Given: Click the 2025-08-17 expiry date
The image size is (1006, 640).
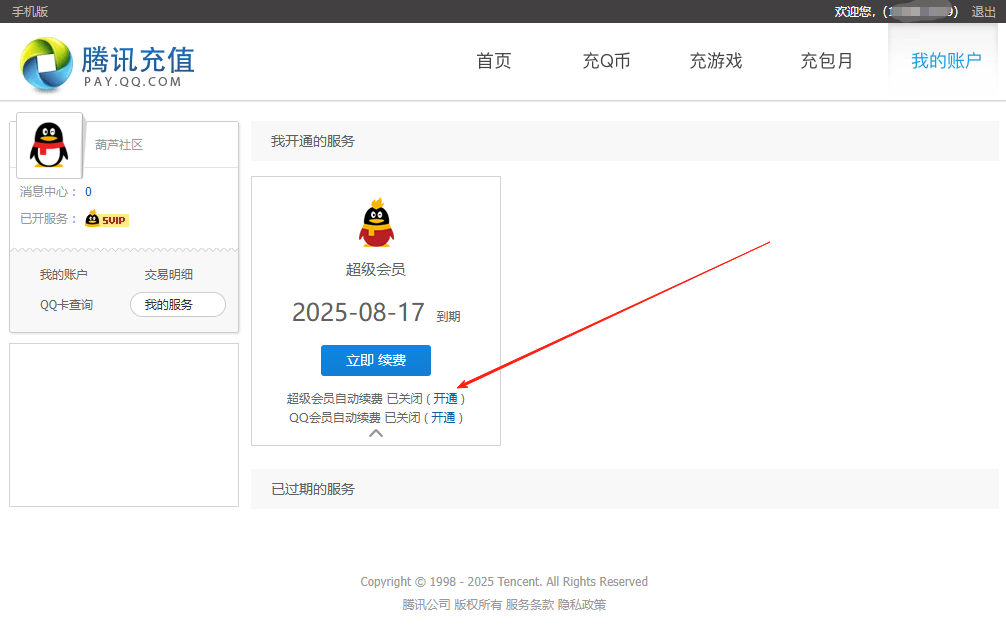Looking at the screenshot, I should (358, 312).
